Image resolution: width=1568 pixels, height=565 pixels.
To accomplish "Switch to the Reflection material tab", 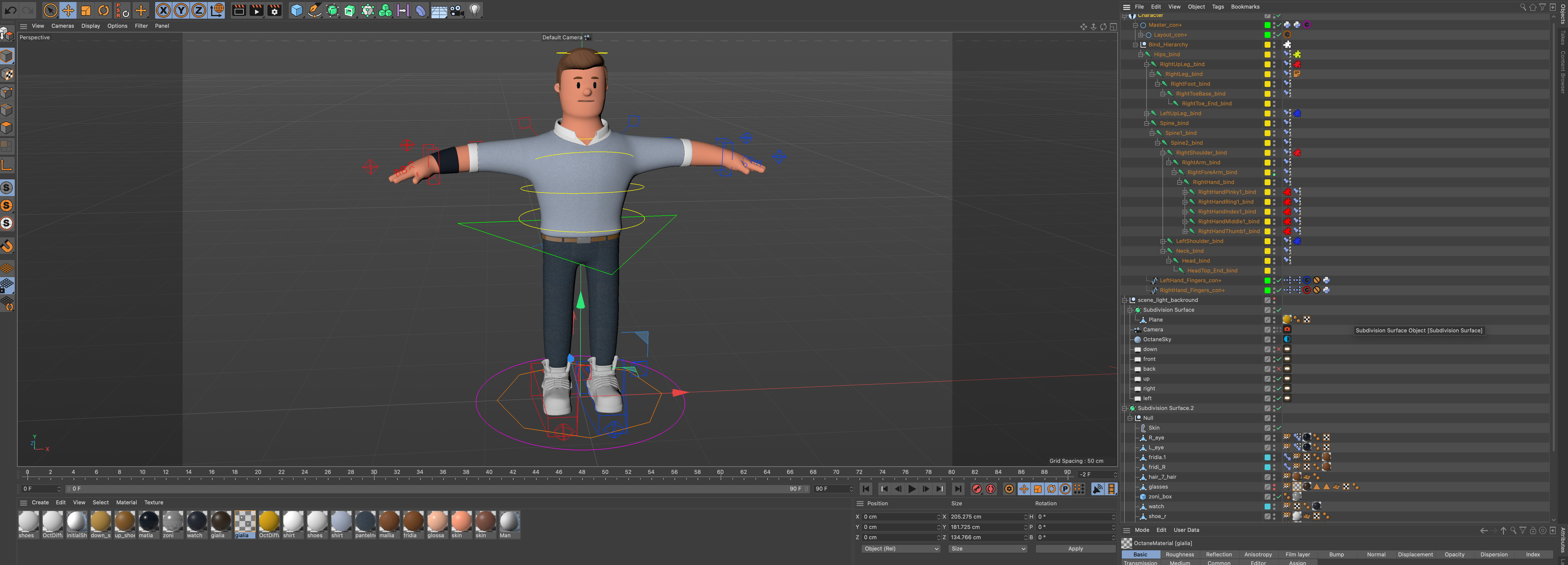I will (x=1219, y=555).
